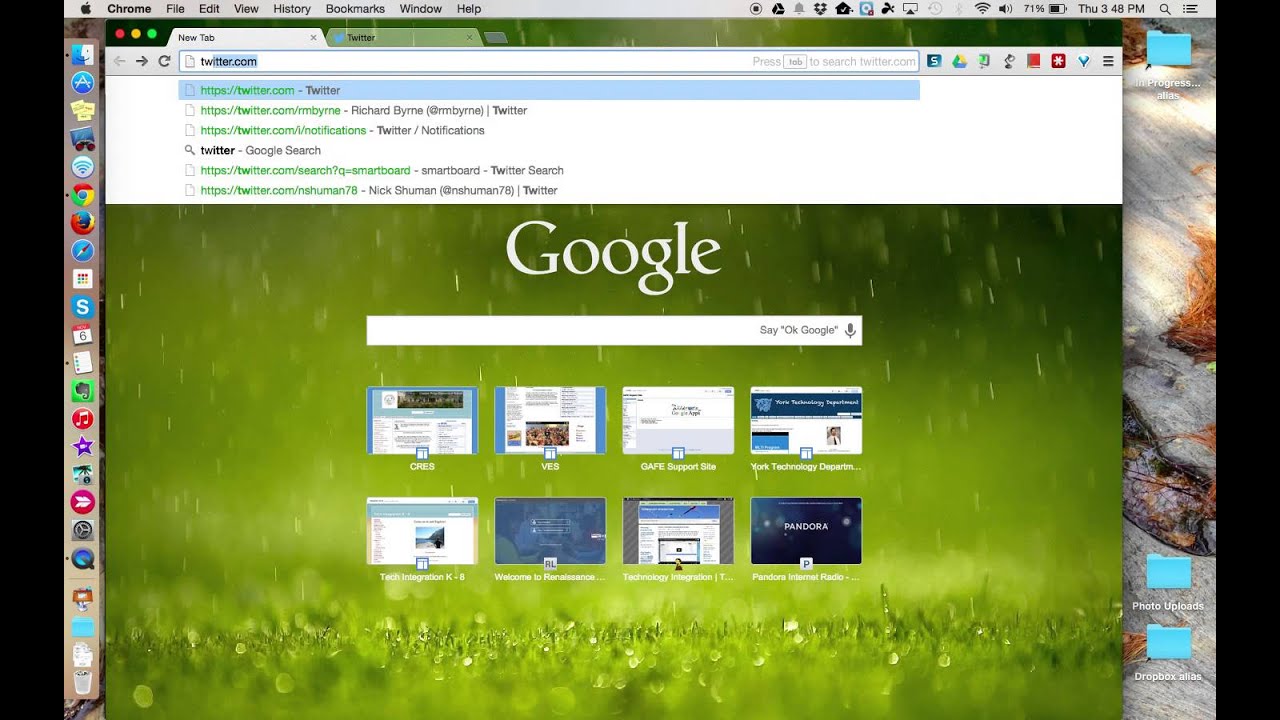Open the Welcome to Renaissance thumbnail

(x=550, y=531)
